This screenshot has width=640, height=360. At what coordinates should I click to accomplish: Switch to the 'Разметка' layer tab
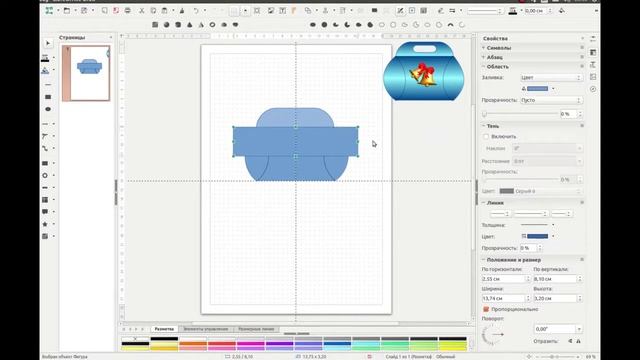click(x=164, y=329)
